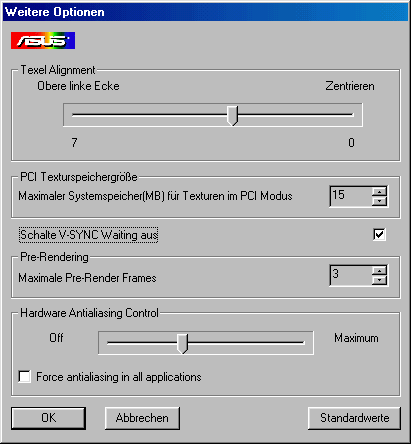Increase maximum pre-render frames up arrow
The width and height of the screenshot is (411, 444).
379,270
